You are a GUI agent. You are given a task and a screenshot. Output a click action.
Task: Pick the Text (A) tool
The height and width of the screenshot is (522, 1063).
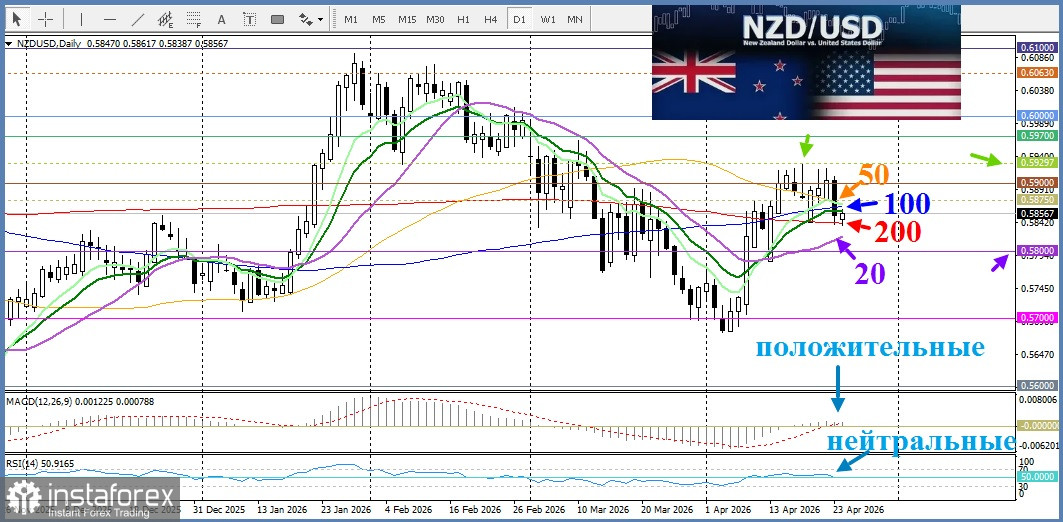click(221, 19)
